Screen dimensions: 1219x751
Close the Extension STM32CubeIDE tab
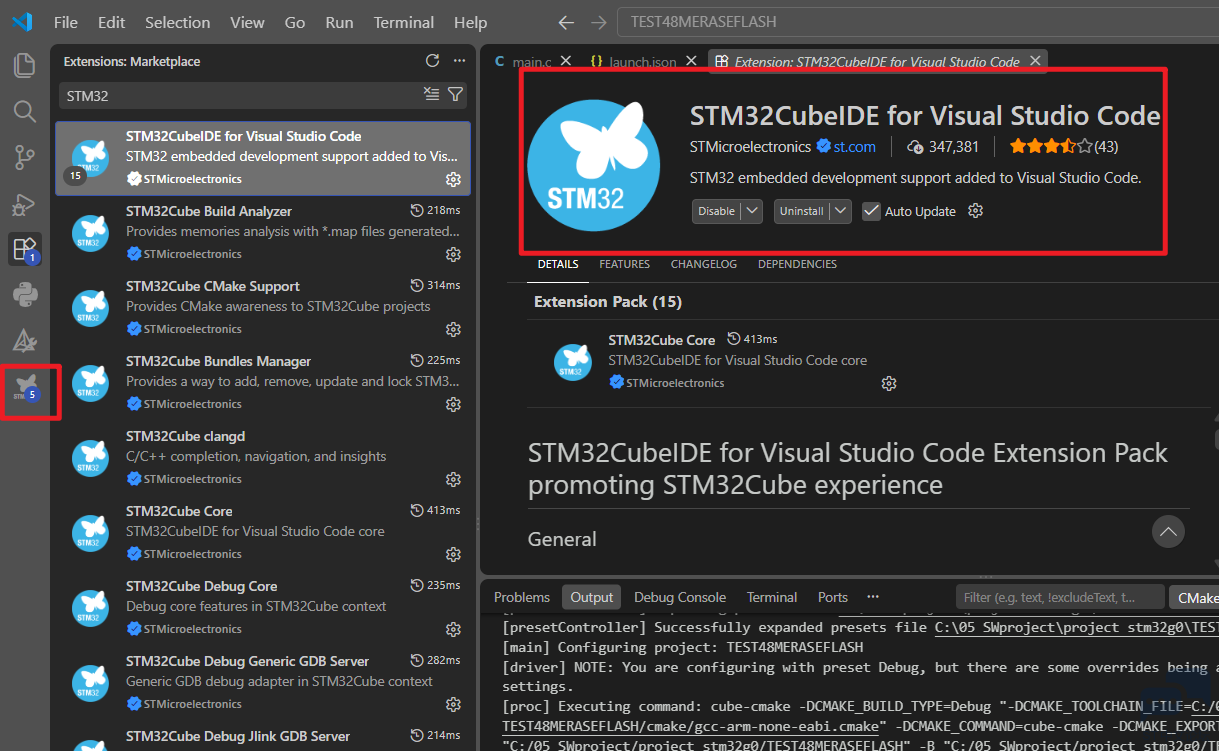tap(1036, 61)
